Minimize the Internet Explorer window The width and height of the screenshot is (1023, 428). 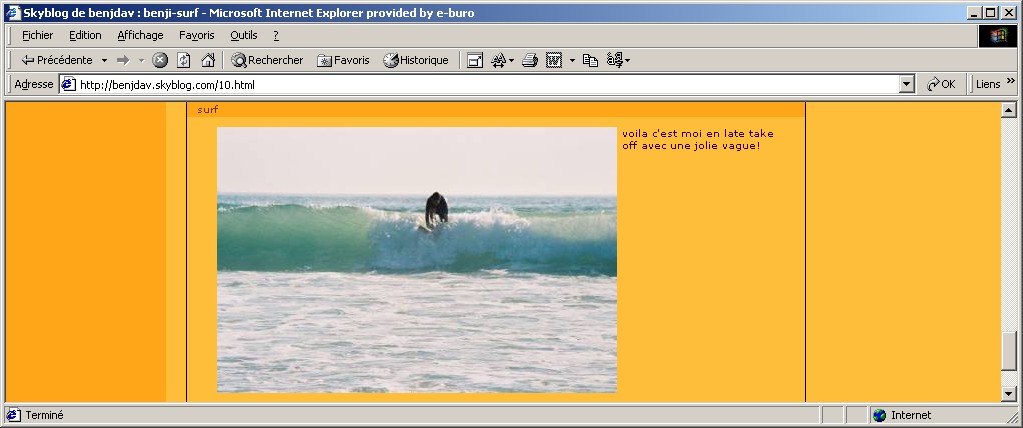pyautogui.click(x=974, y=13)
